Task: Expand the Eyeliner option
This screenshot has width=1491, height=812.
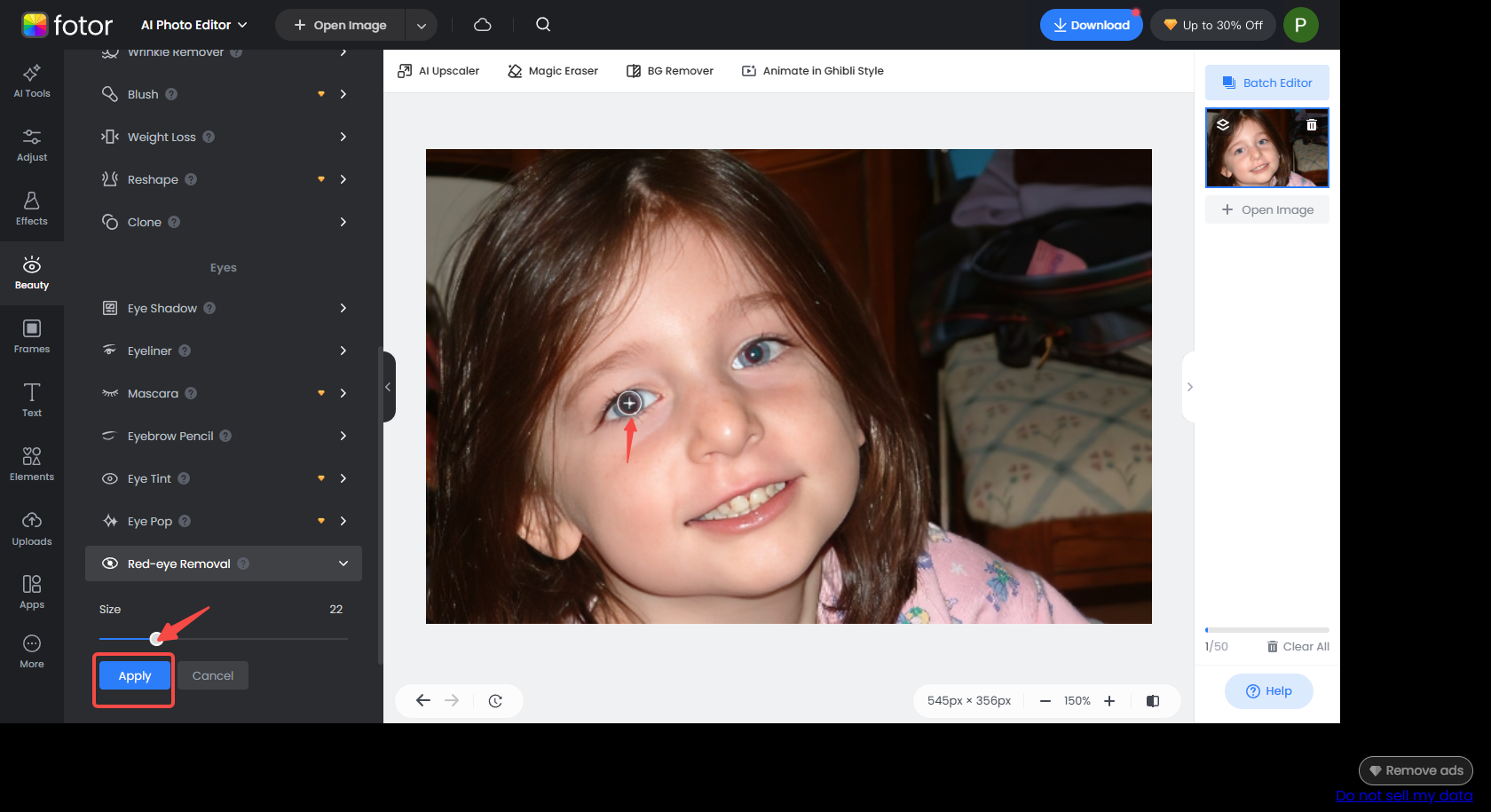Action: point(343,351)
